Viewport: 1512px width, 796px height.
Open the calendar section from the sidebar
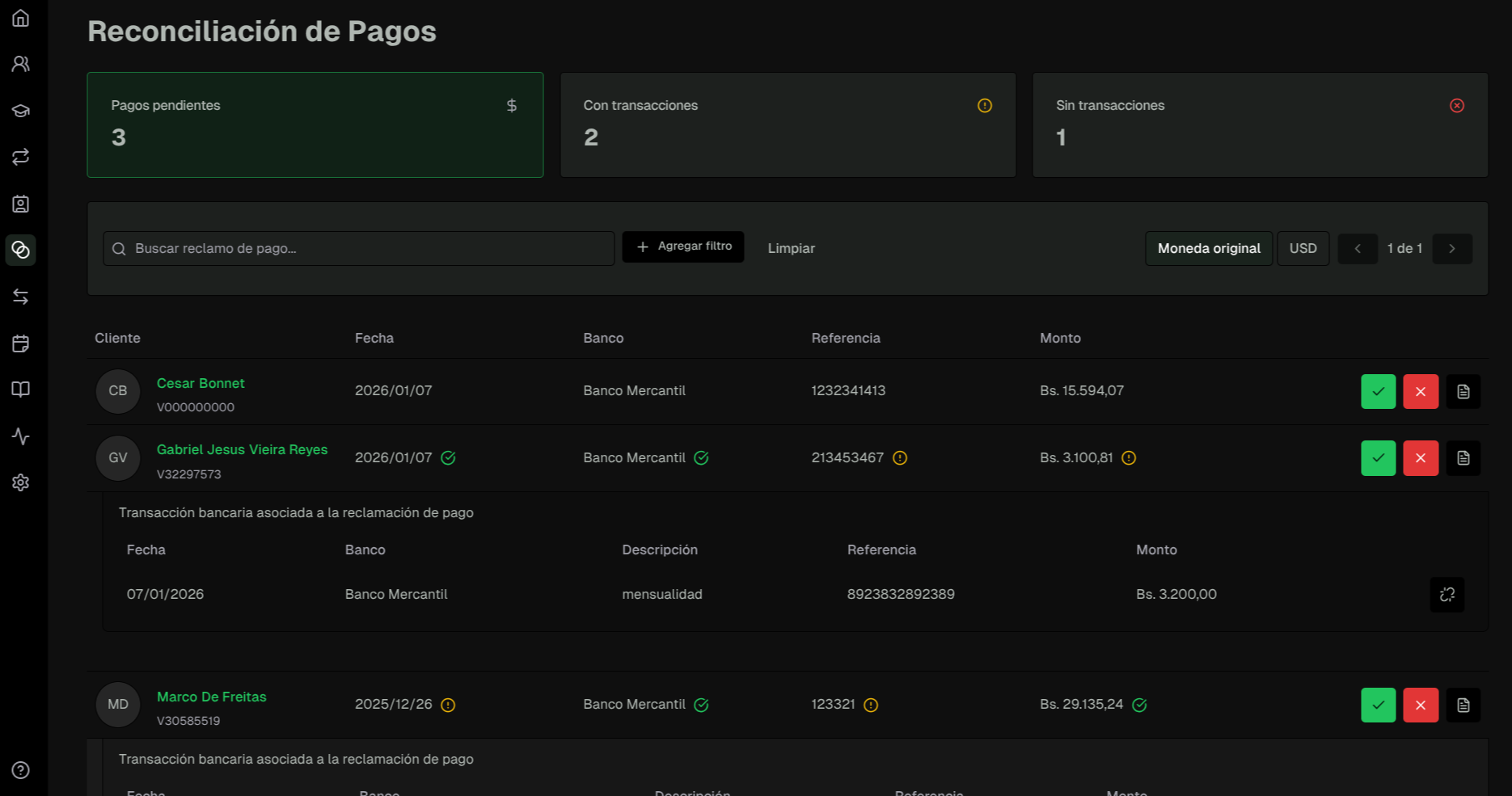point(20,343)
